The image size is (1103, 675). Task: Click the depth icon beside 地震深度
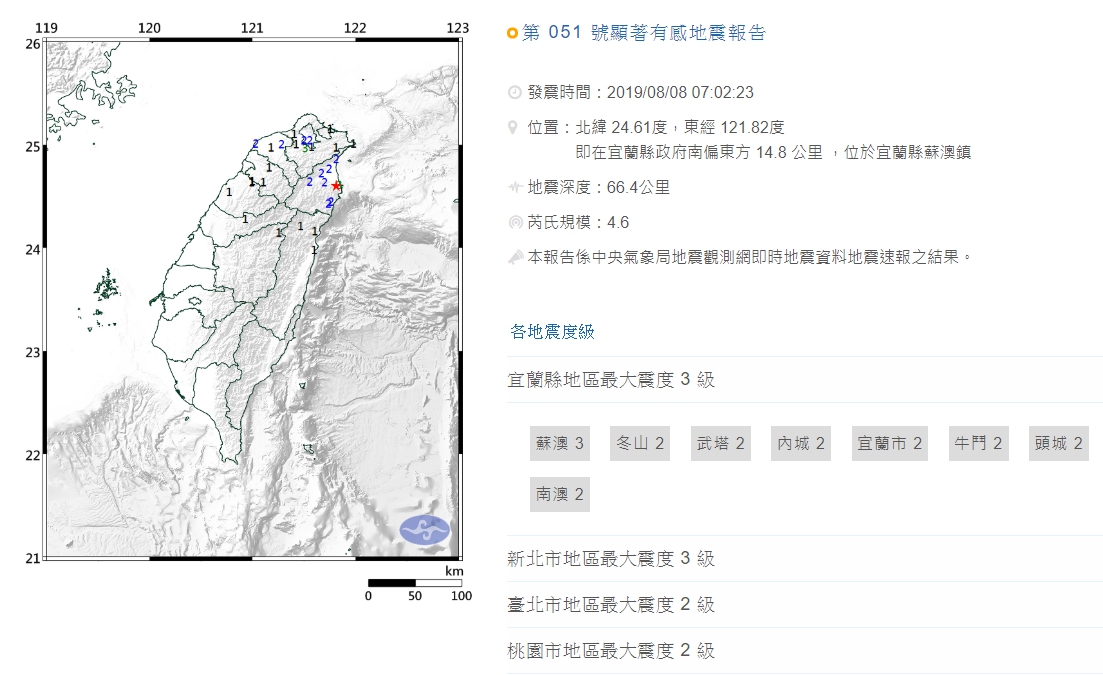coord(514,187)
